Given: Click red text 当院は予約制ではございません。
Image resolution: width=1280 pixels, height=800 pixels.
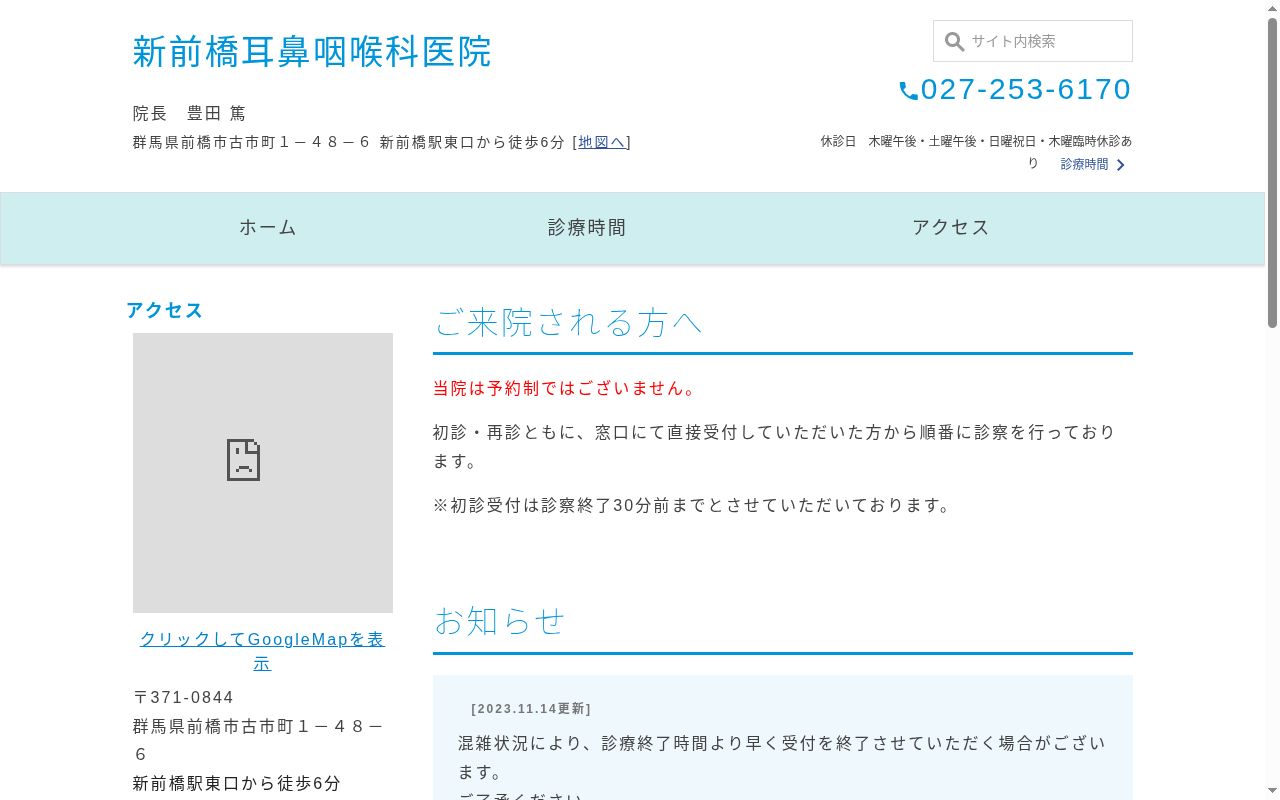Looking at the screenshot, I should (567, 388).
